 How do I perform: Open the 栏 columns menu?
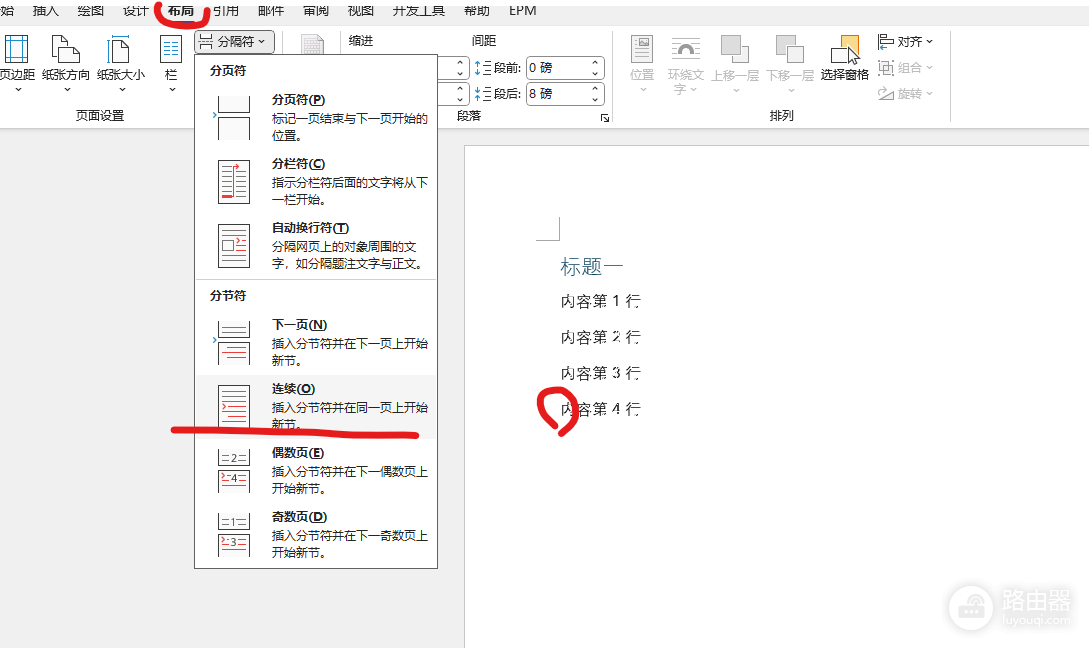171,64
